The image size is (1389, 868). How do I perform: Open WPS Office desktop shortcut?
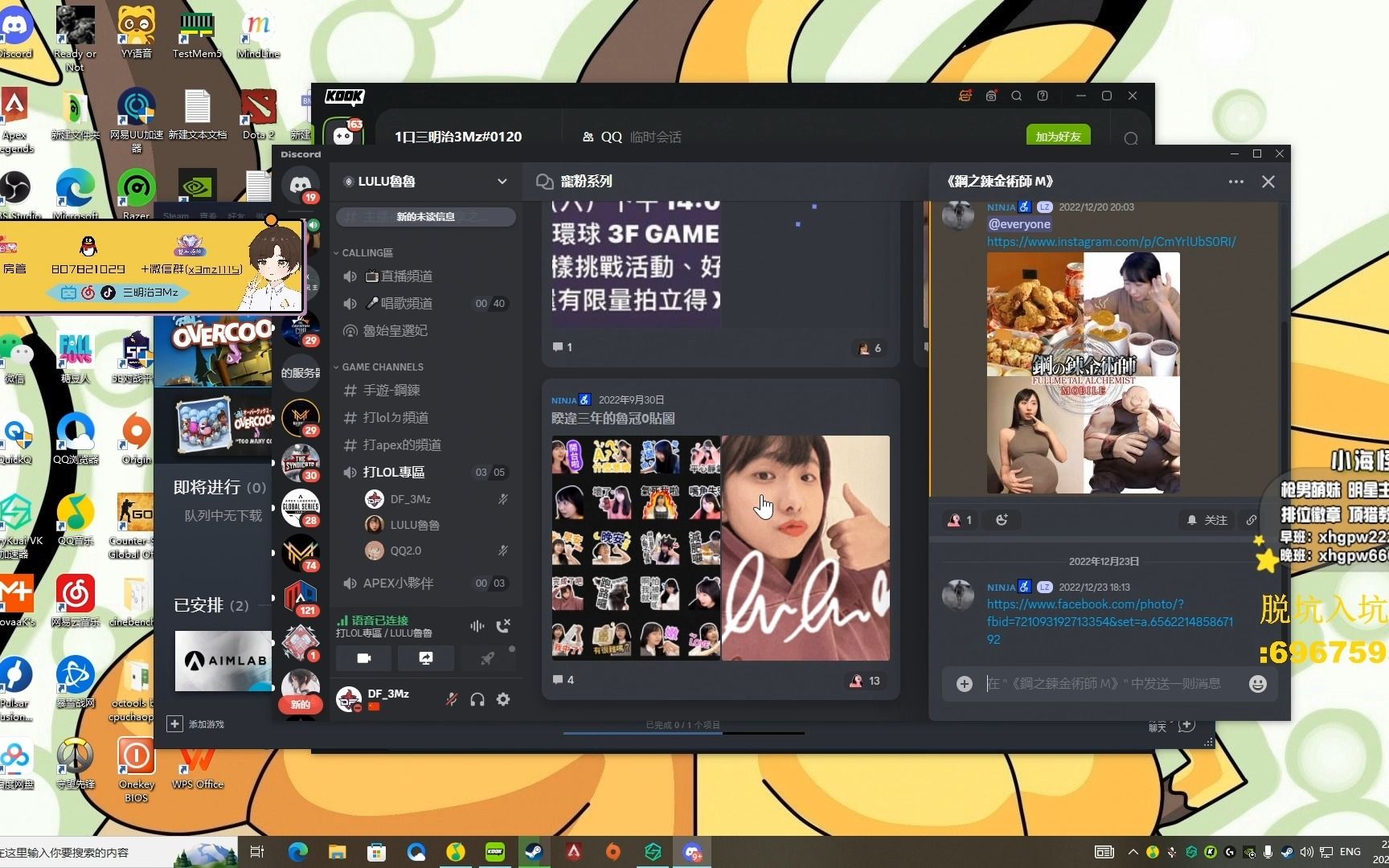[x=198, y=765]
